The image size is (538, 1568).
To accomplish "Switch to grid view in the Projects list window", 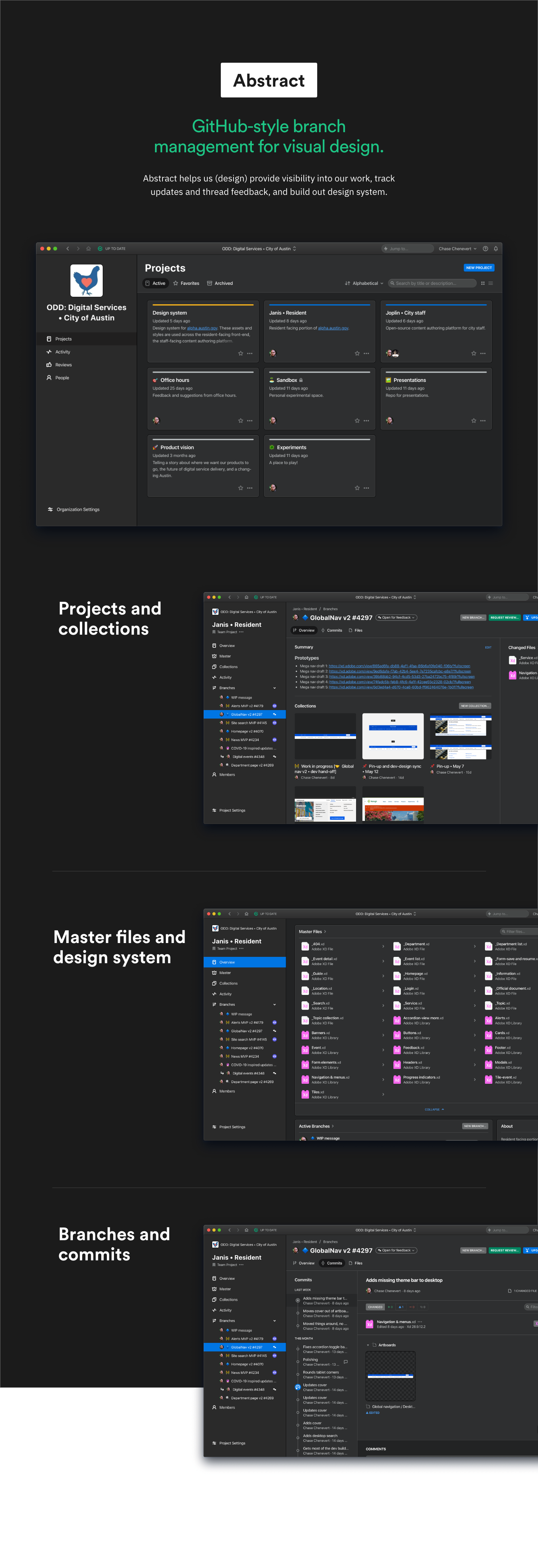I will pyautogui.click(x=483, y=283).
